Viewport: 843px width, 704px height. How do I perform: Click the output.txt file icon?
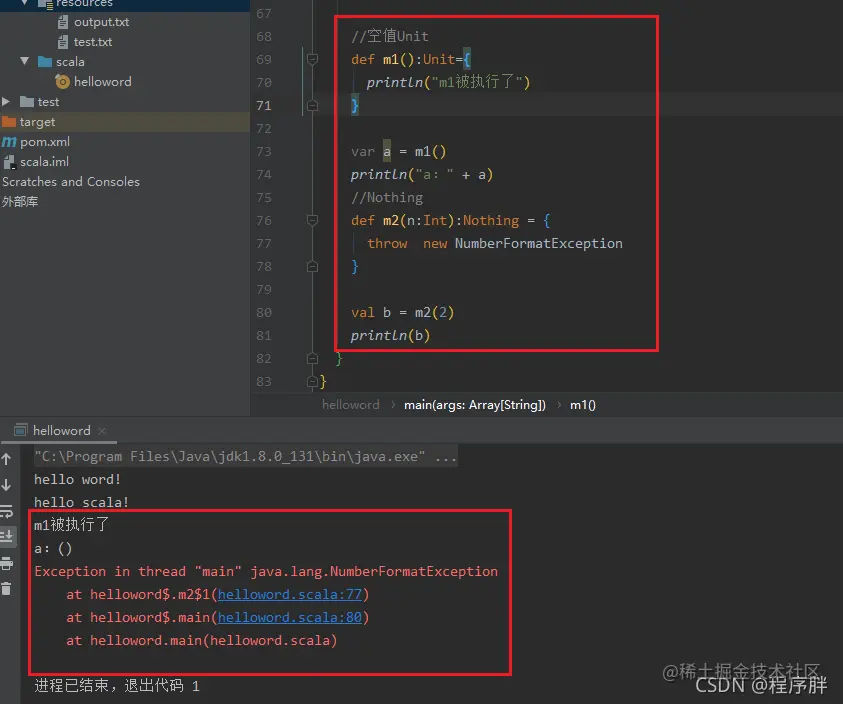[x=63, y=22]
